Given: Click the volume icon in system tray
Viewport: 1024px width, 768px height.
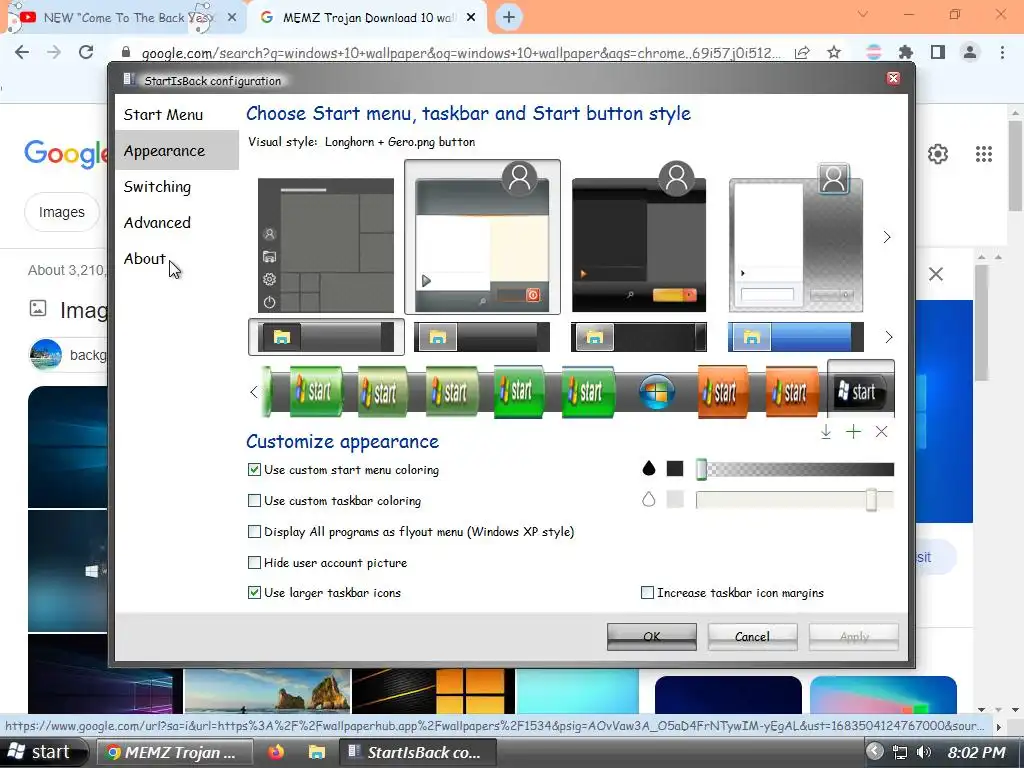Looking at the screenshot, I should click(x=923, y=752).
